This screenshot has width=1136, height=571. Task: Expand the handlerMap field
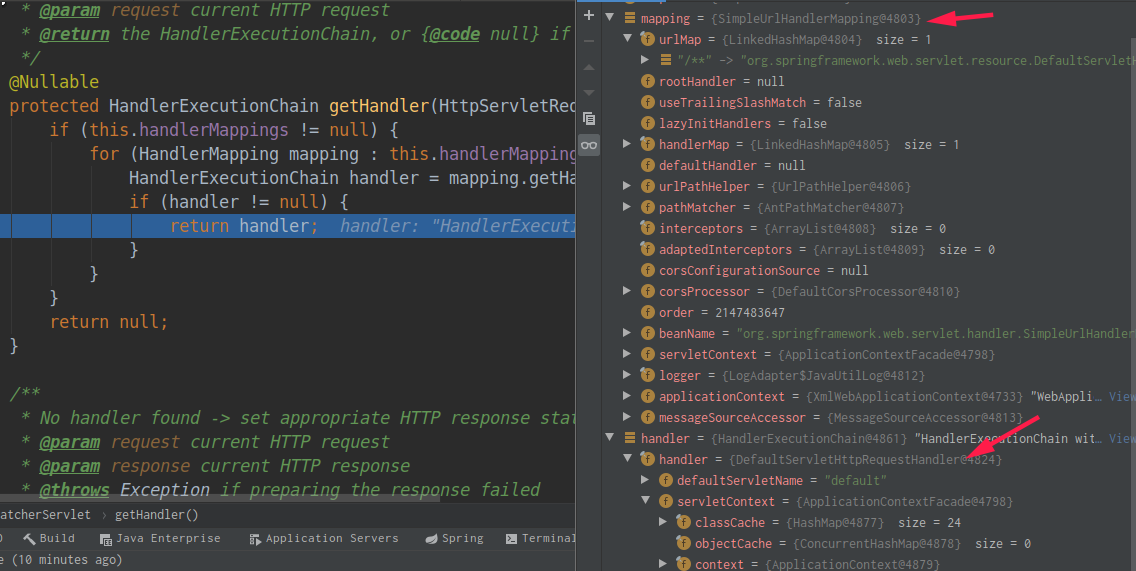627,145
